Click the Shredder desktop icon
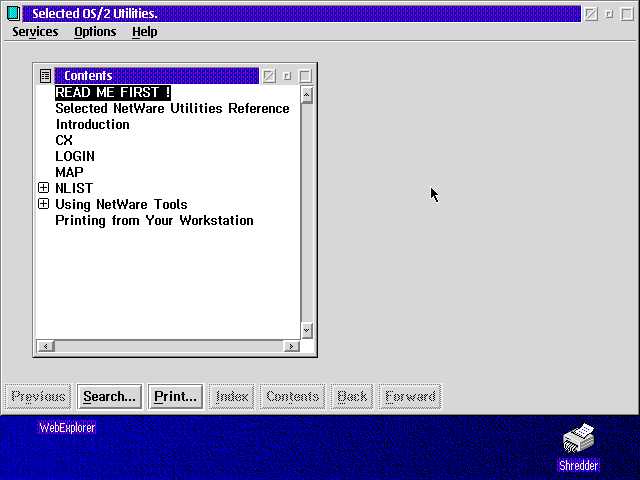 (578, 438)
